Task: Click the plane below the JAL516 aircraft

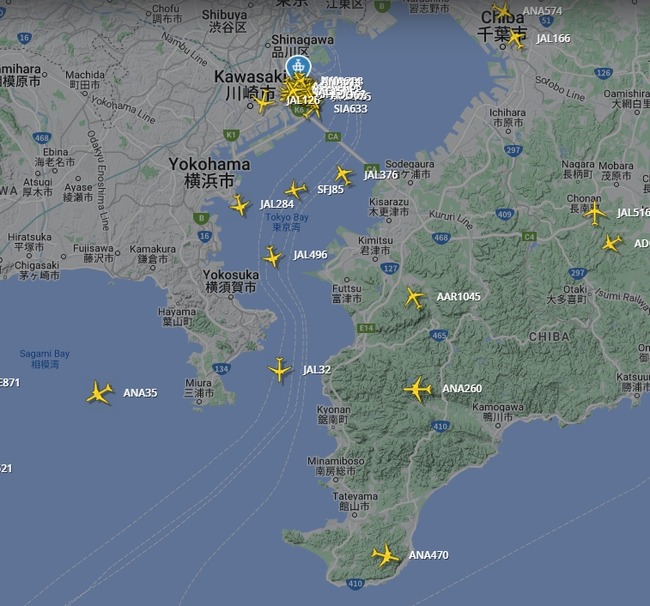Action: (x=611, y=243)
